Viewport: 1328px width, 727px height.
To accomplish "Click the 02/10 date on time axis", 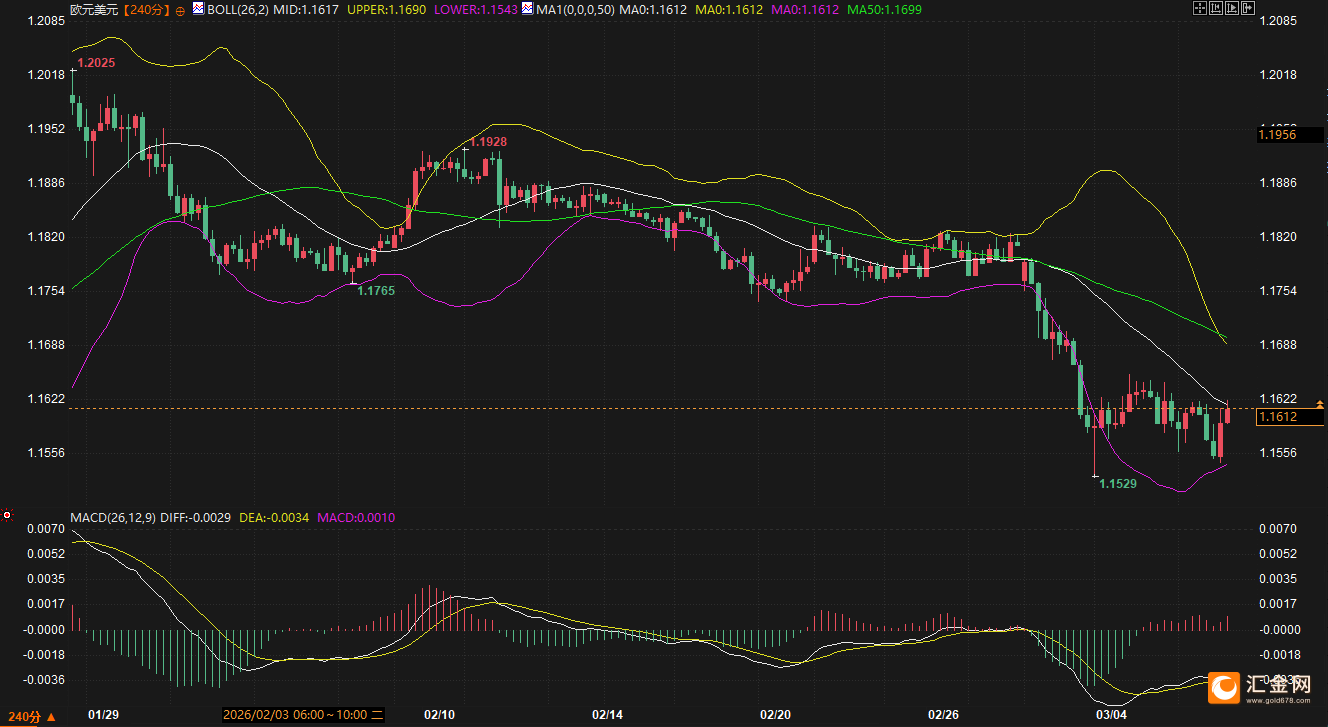I will (440, 715).
